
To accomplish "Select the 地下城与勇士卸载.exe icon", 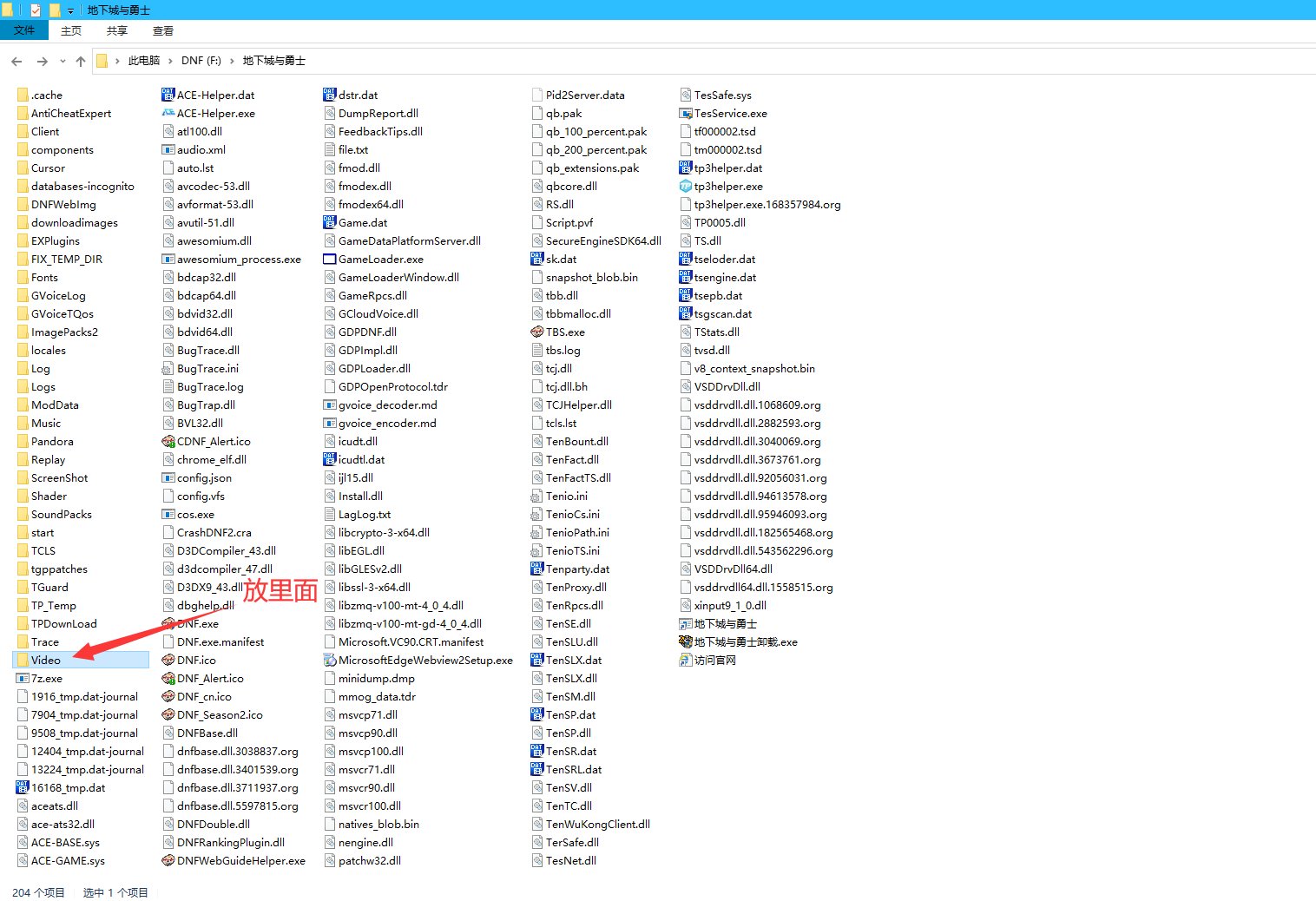I will pyautogui.click(x=686, y=641).
